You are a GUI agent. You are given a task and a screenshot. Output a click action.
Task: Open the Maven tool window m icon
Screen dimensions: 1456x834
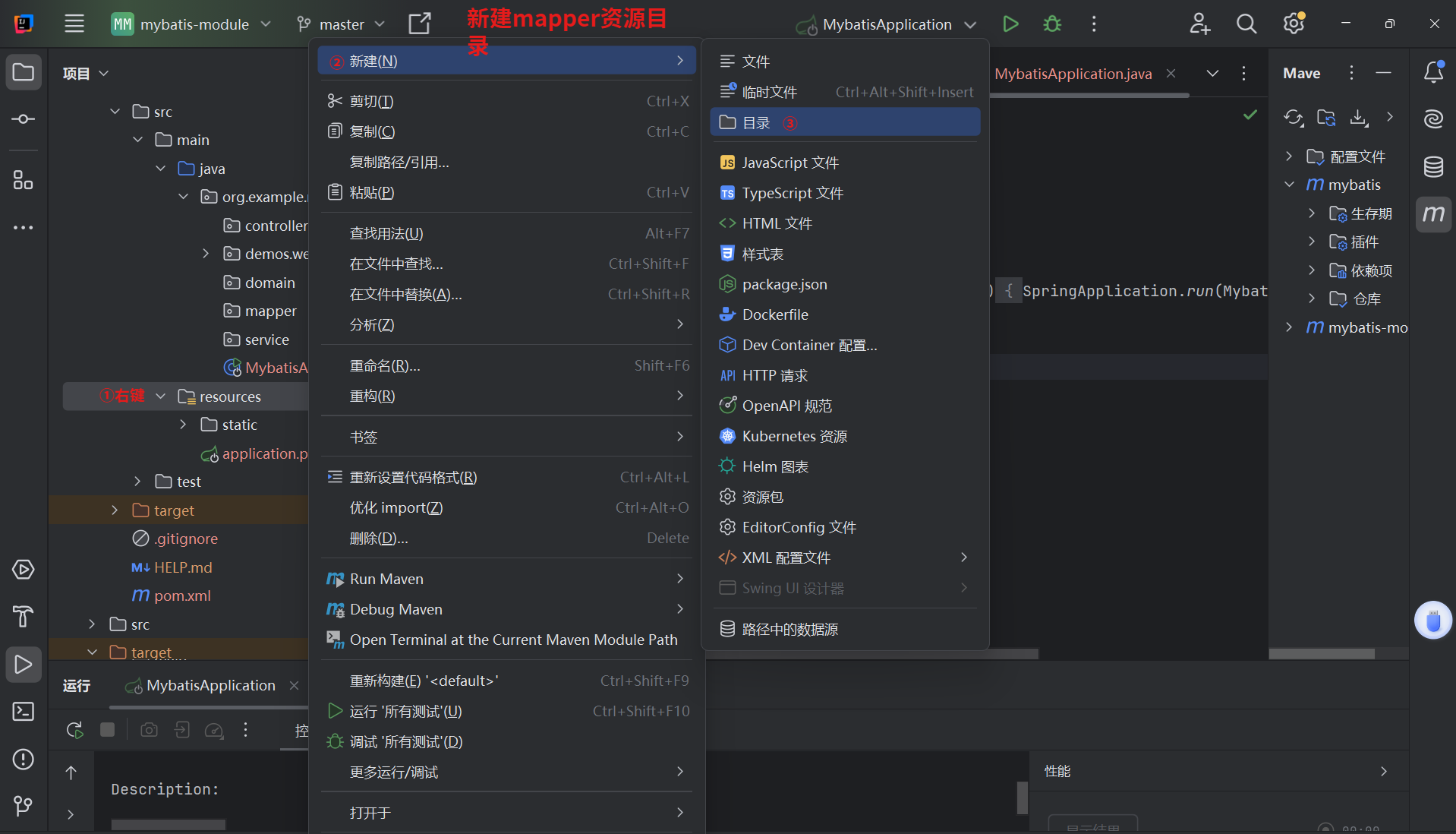click(1433, 214)
